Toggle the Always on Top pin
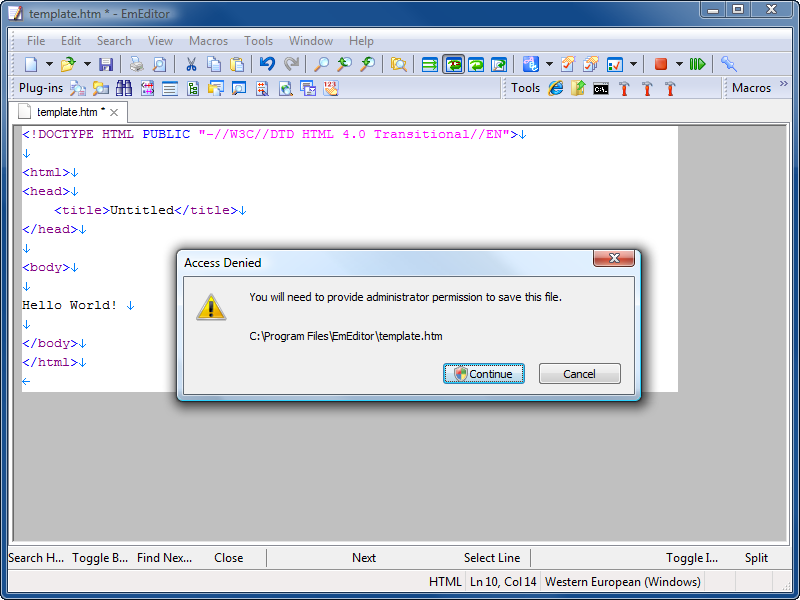Viewport: 800px width, 600px height. (x=729, y=64)
